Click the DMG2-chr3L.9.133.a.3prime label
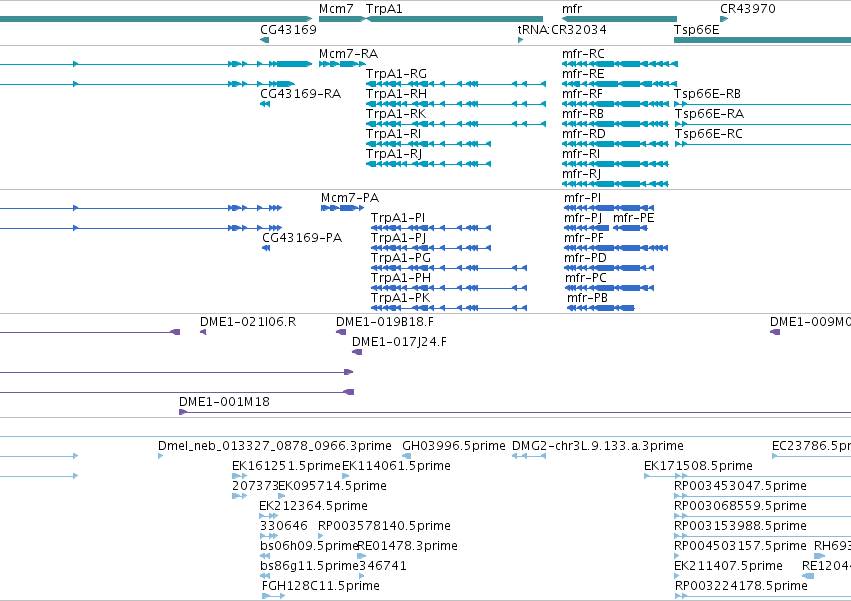The image size is (851, 601). coord(598,446)
